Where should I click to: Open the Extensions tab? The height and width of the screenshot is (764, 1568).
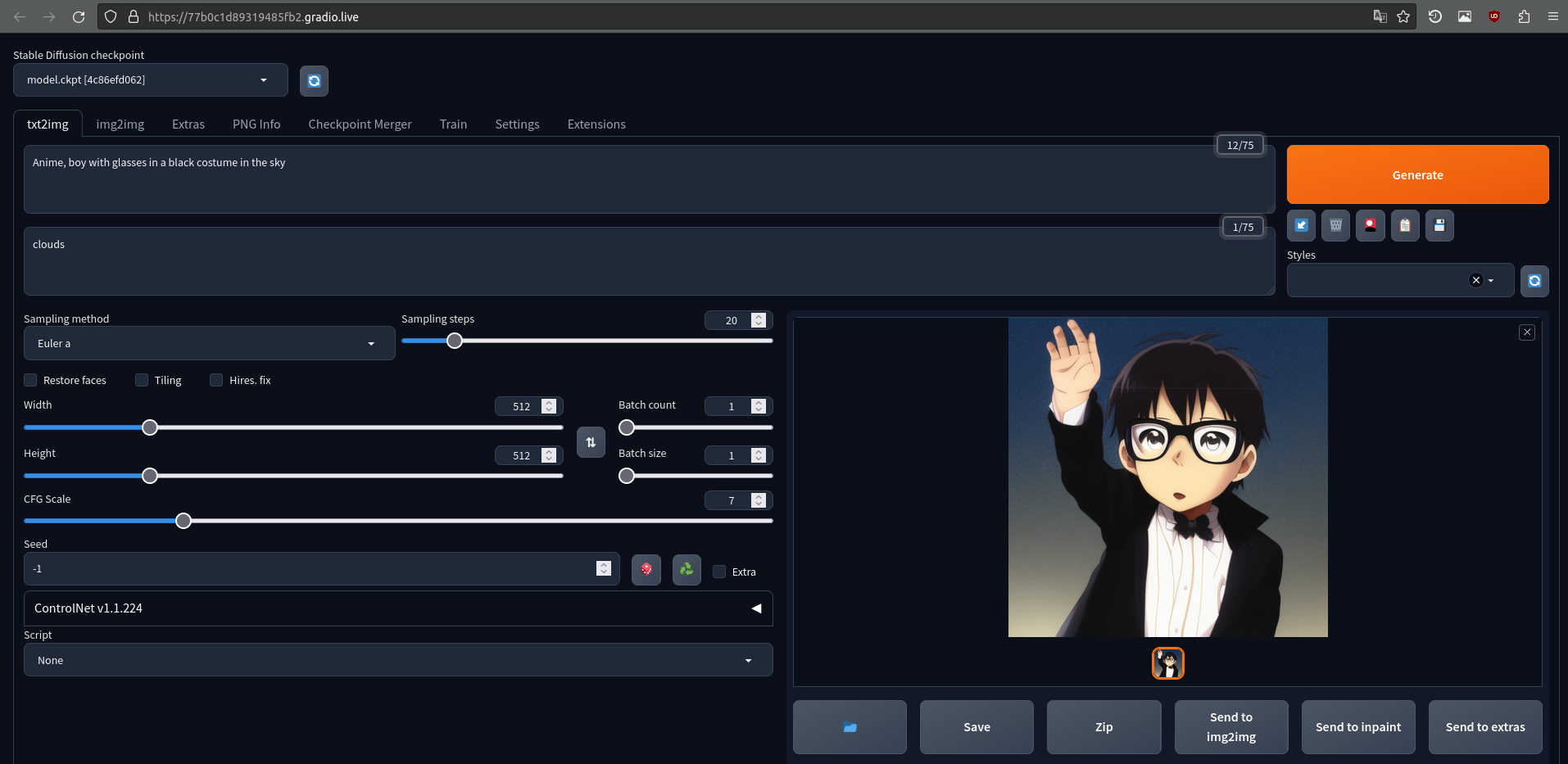coord(596,124)
